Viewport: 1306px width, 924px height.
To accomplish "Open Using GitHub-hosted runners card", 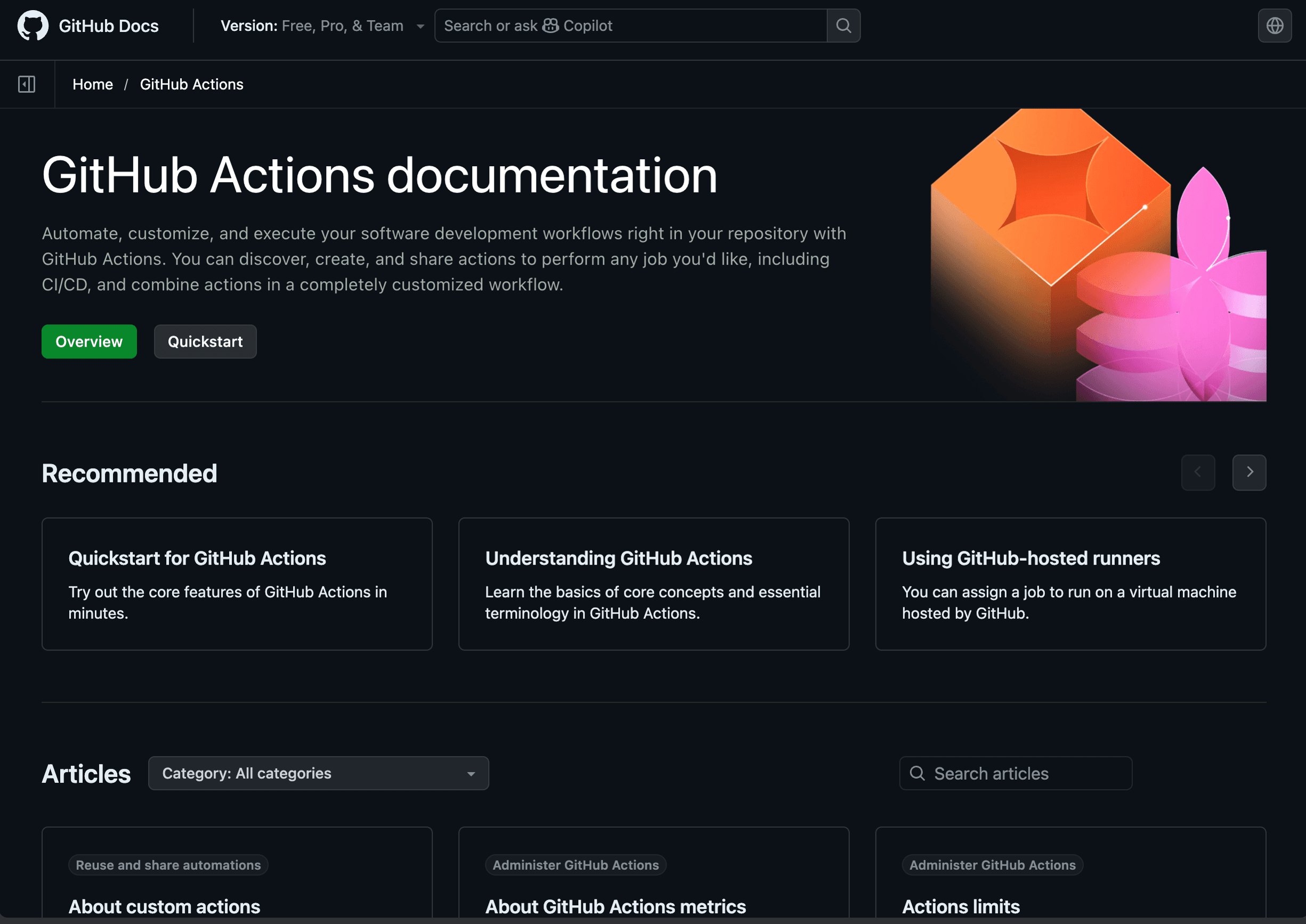I will pos(1070,584).
